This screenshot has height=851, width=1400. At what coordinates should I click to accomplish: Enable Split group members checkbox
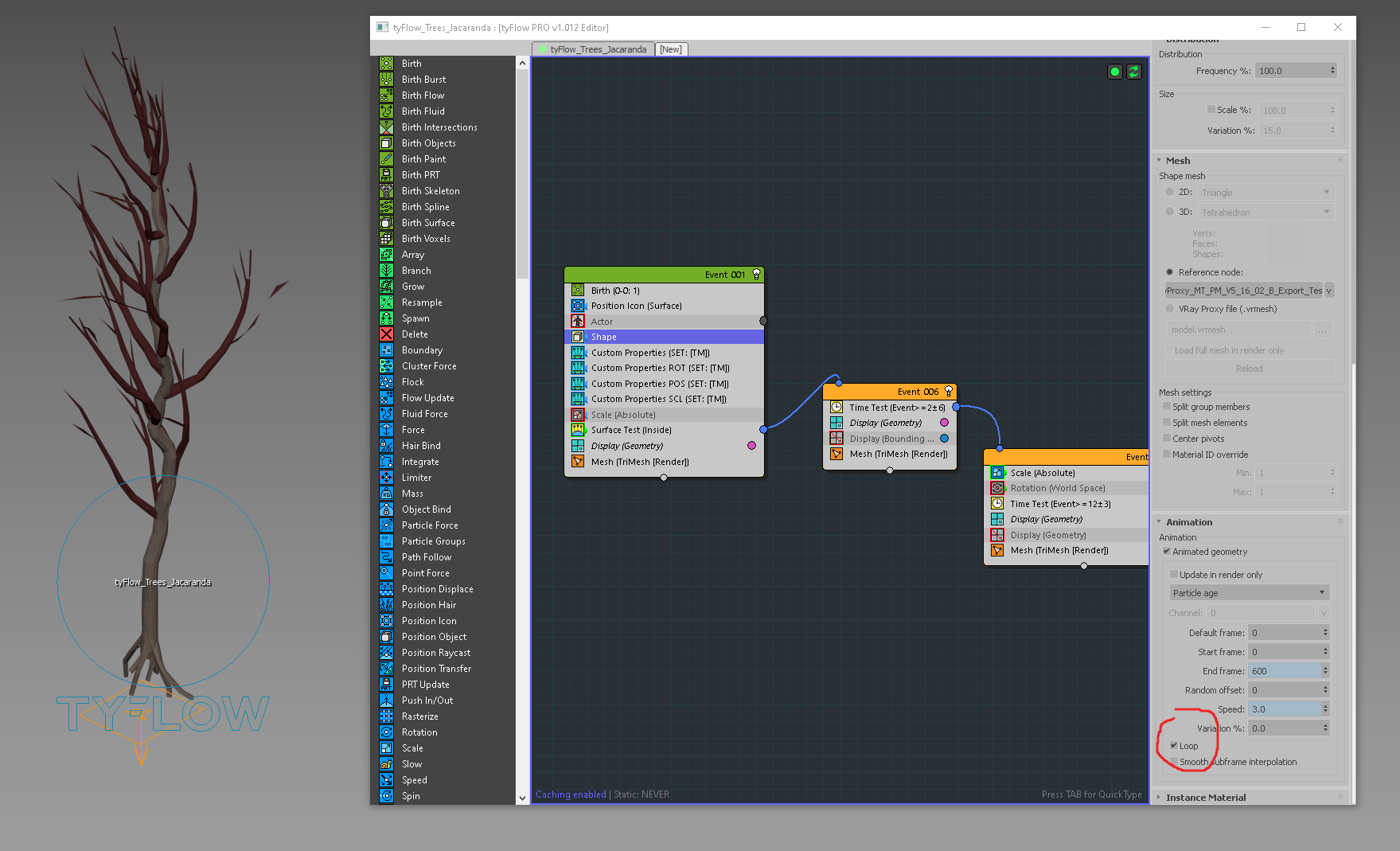pos(1167,407)
